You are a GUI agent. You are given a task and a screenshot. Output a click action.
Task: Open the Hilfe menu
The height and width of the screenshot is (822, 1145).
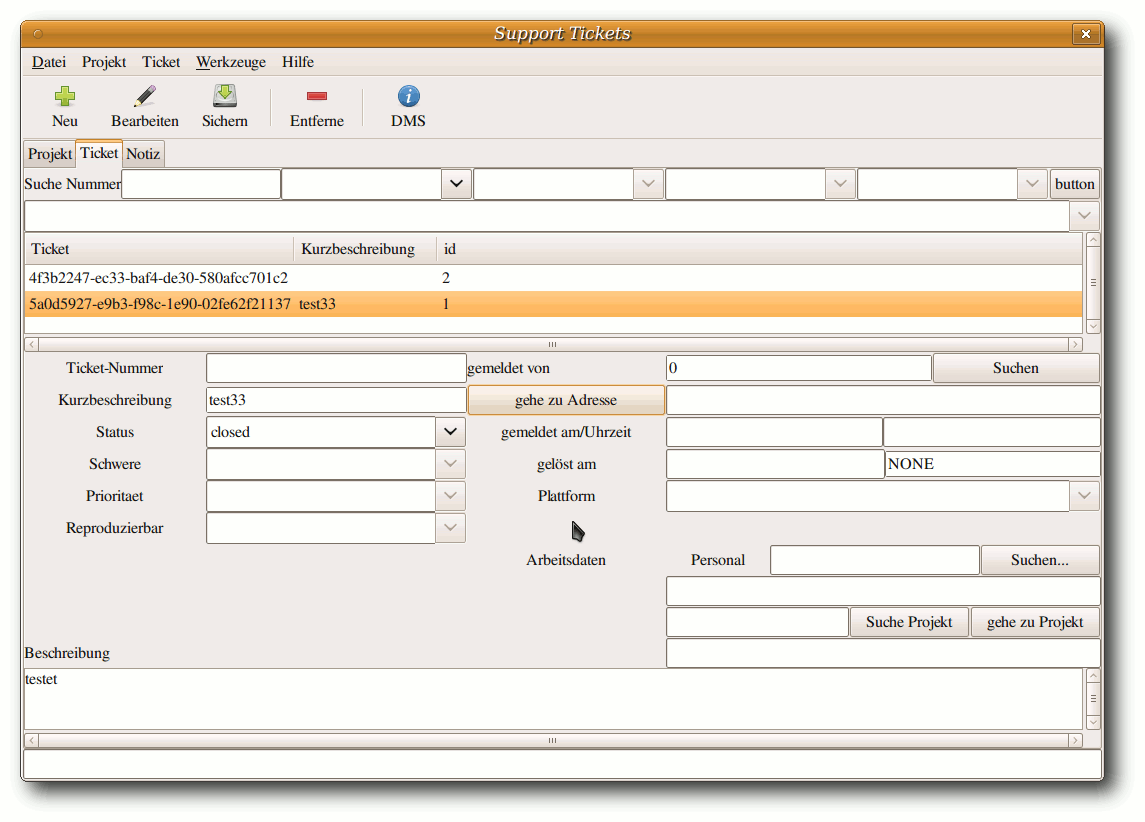(x=298, y=62)
